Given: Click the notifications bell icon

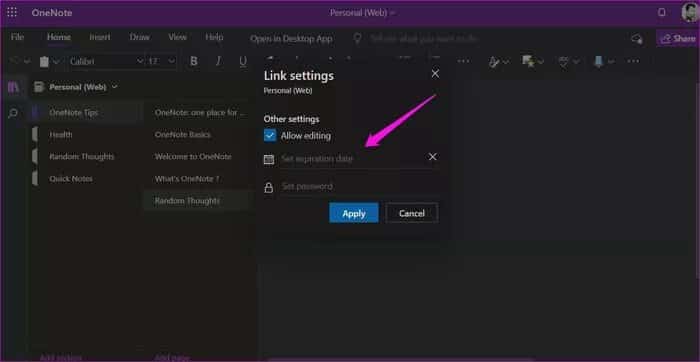Looking at the screenshot, I should (x=662, y=12).
